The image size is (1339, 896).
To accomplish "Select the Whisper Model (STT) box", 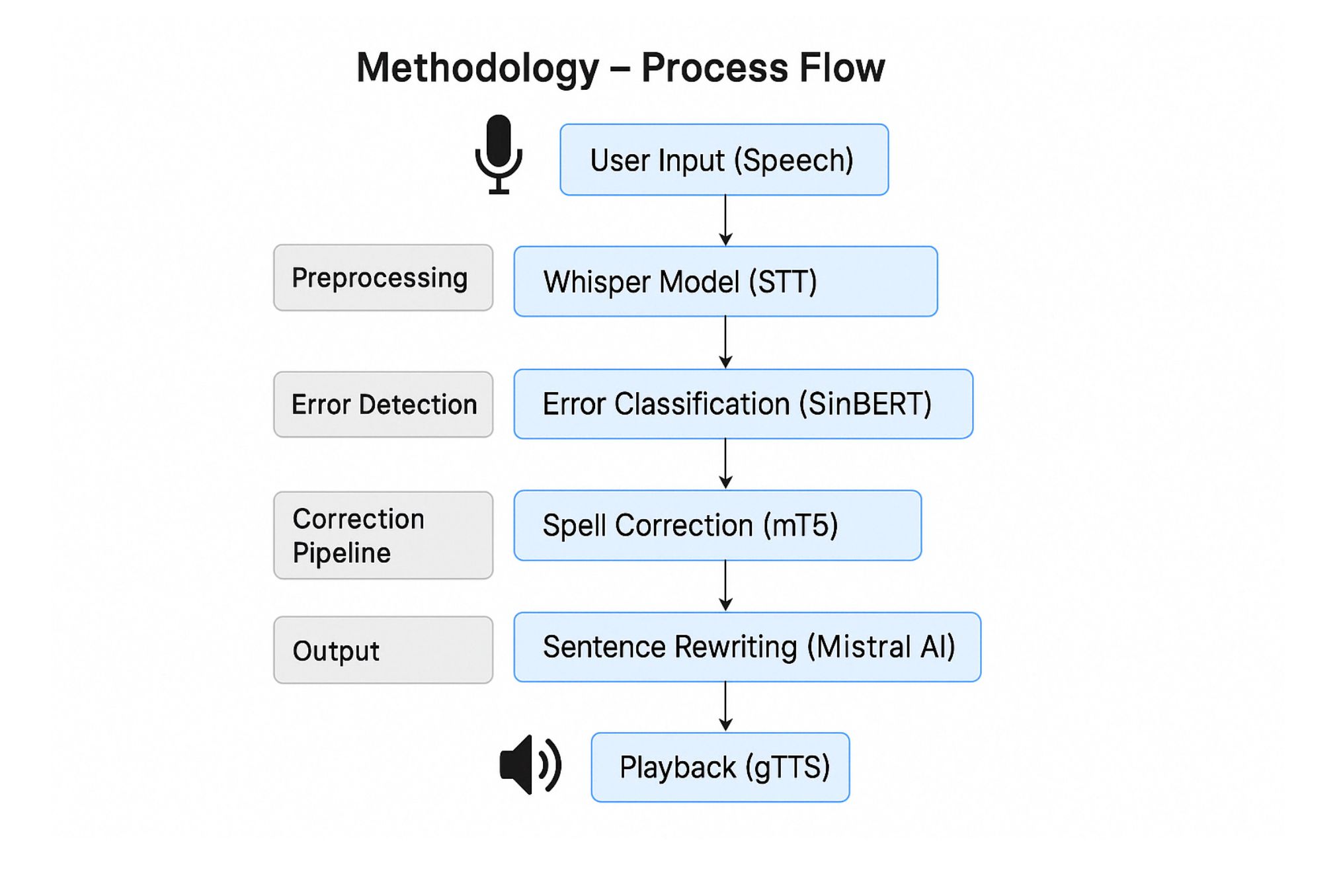I will pyautogui.click(x=725, y=282).
